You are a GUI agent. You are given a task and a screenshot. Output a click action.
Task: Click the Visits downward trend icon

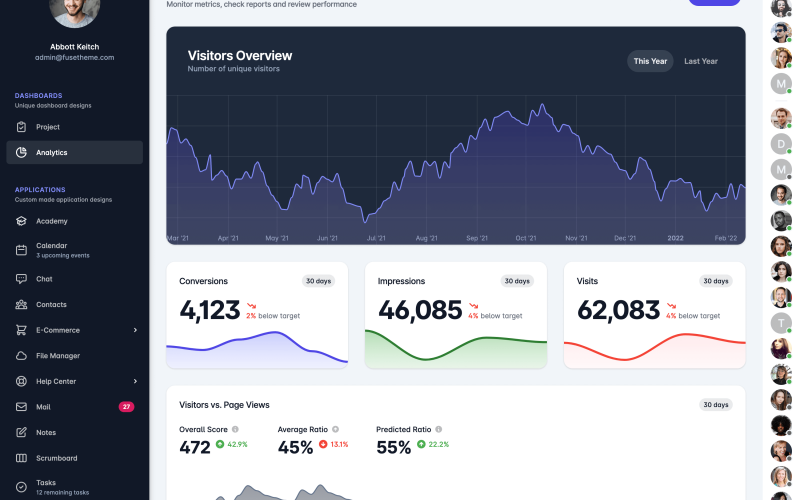671,306
